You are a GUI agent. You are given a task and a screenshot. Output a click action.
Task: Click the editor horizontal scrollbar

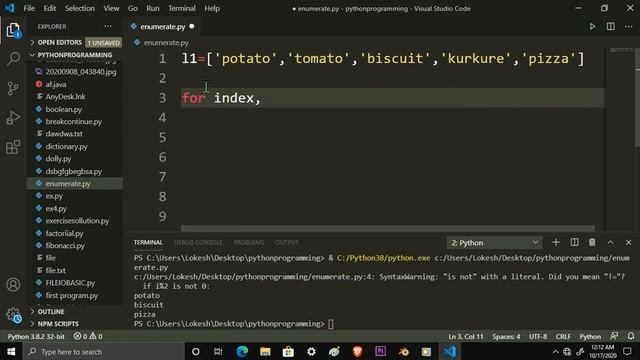[388, 228]
